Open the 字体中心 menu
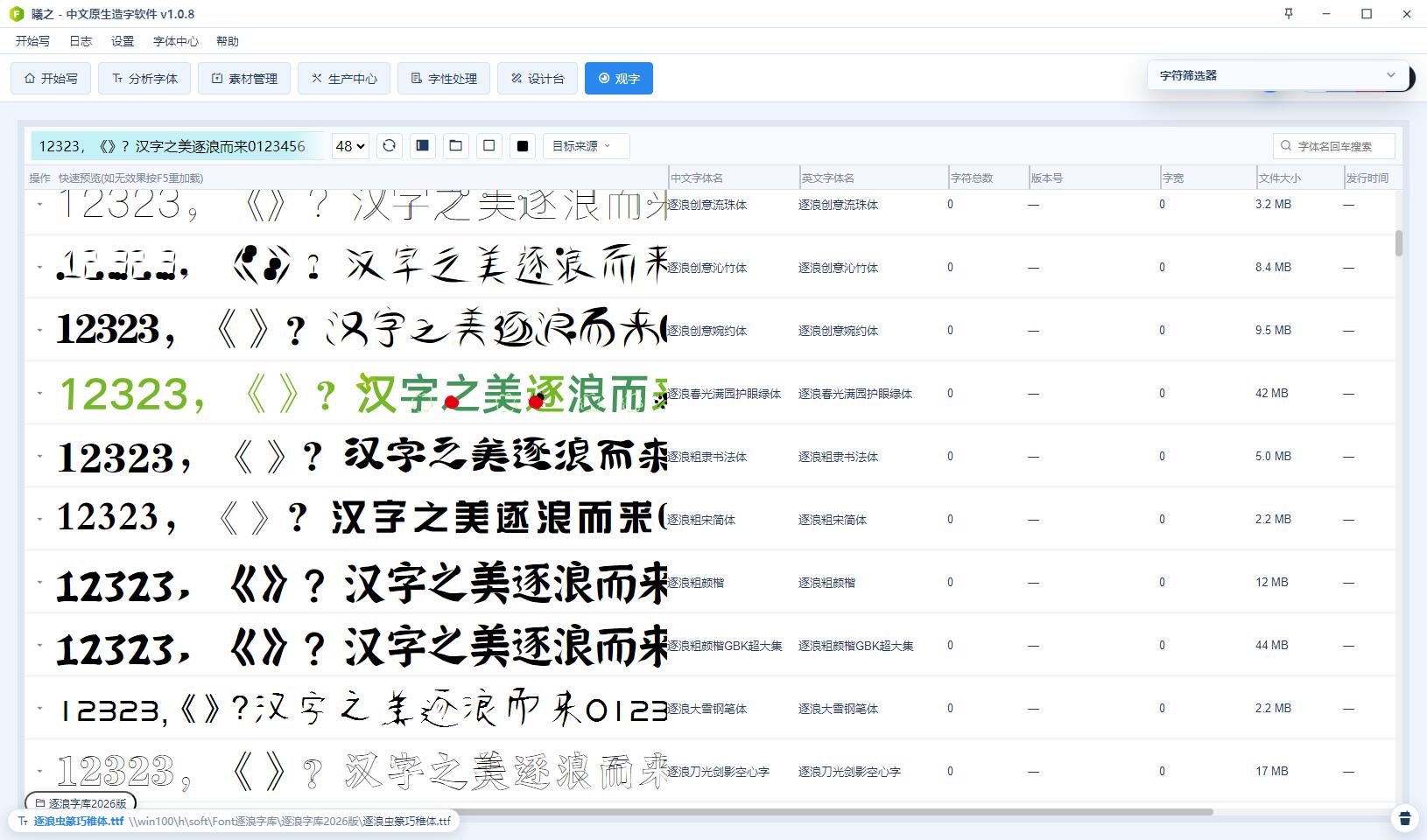This screenshot has height=840, width=1427. coord(176,41)
